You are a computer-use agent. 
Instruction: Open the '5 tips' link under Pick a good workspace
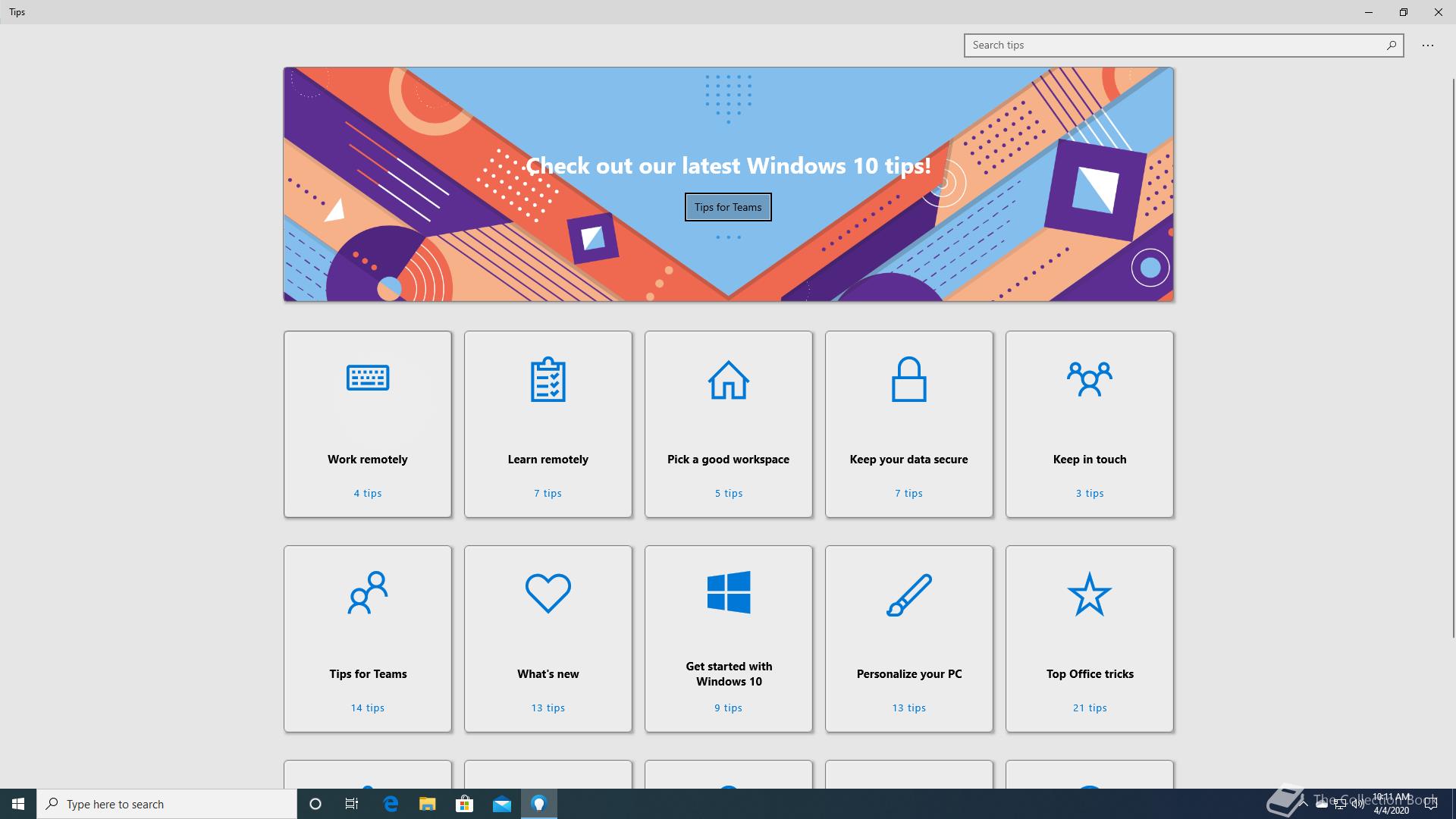click(x=728, y=493)
